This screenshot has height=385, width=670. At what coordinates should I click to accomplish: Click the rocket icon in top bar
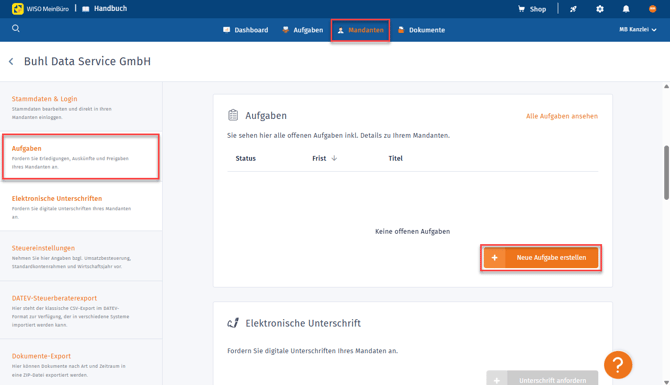point(573,9)
